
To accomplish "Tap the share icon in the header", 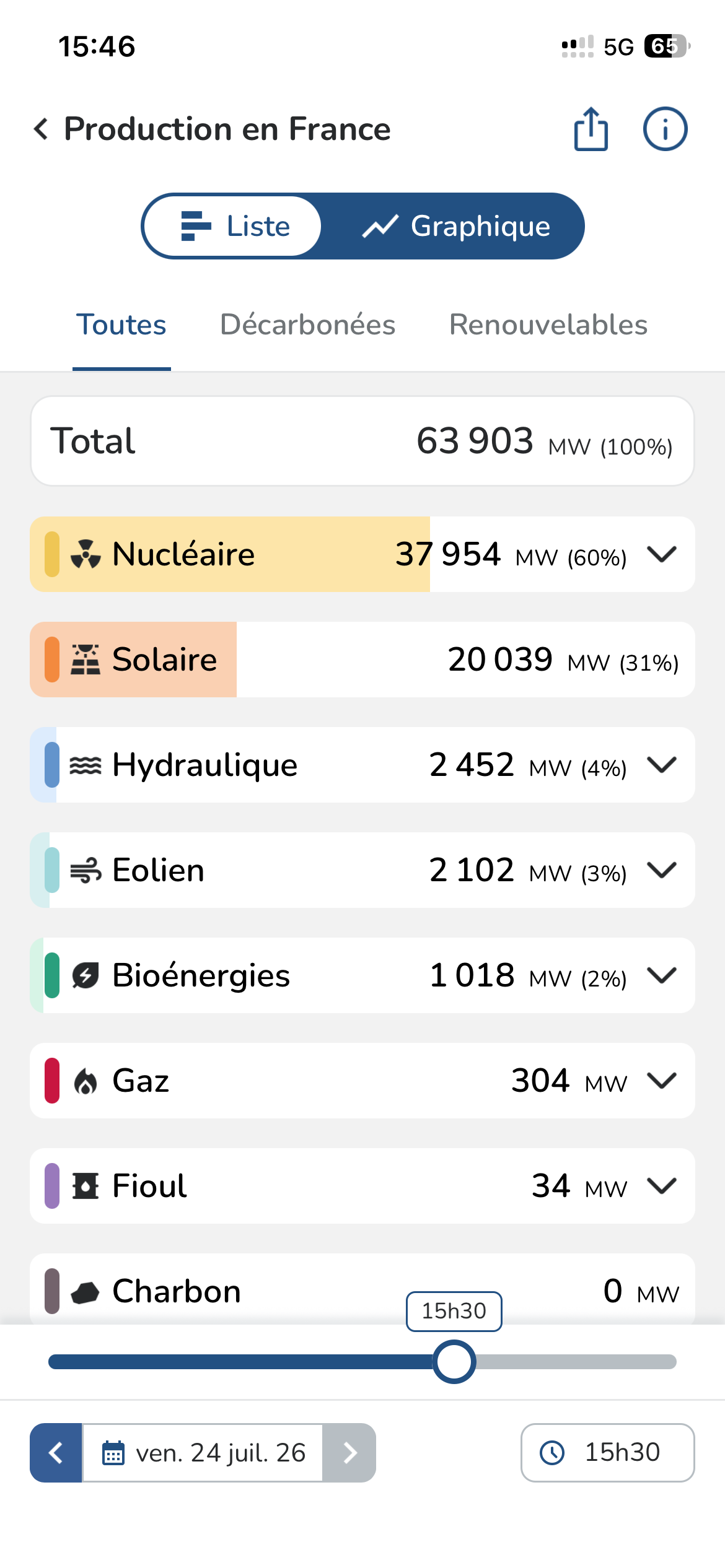I will tap(591, 129).
